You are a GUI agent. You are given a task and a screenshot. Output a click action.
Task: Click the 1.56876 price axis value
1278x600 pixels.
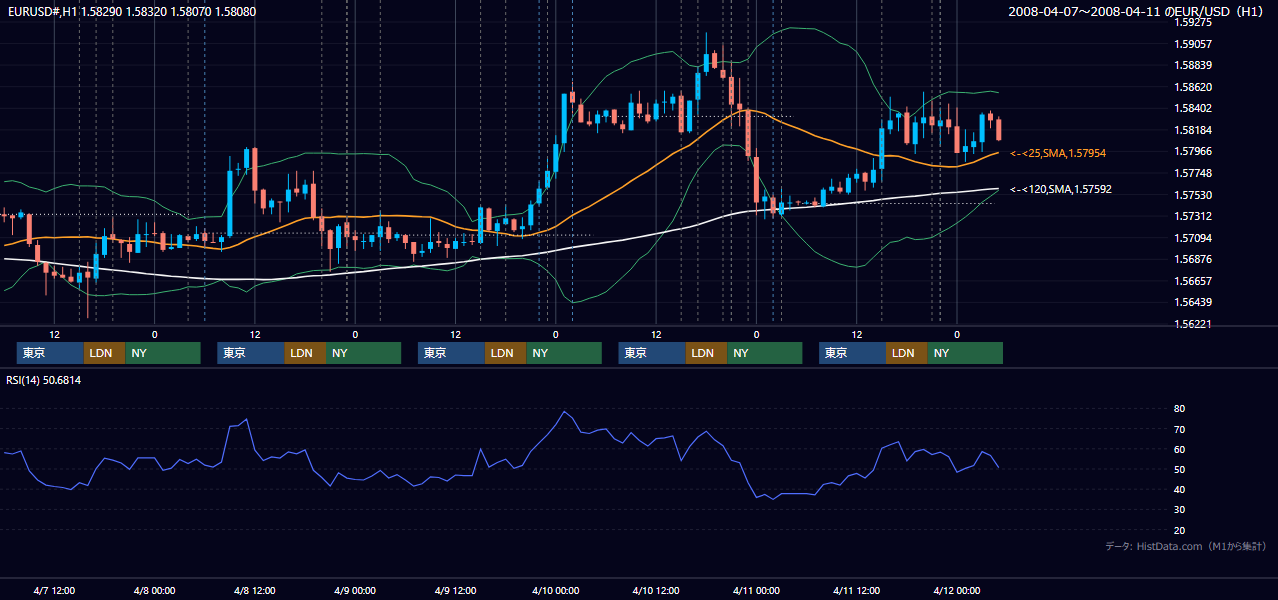pos(1194,260)
